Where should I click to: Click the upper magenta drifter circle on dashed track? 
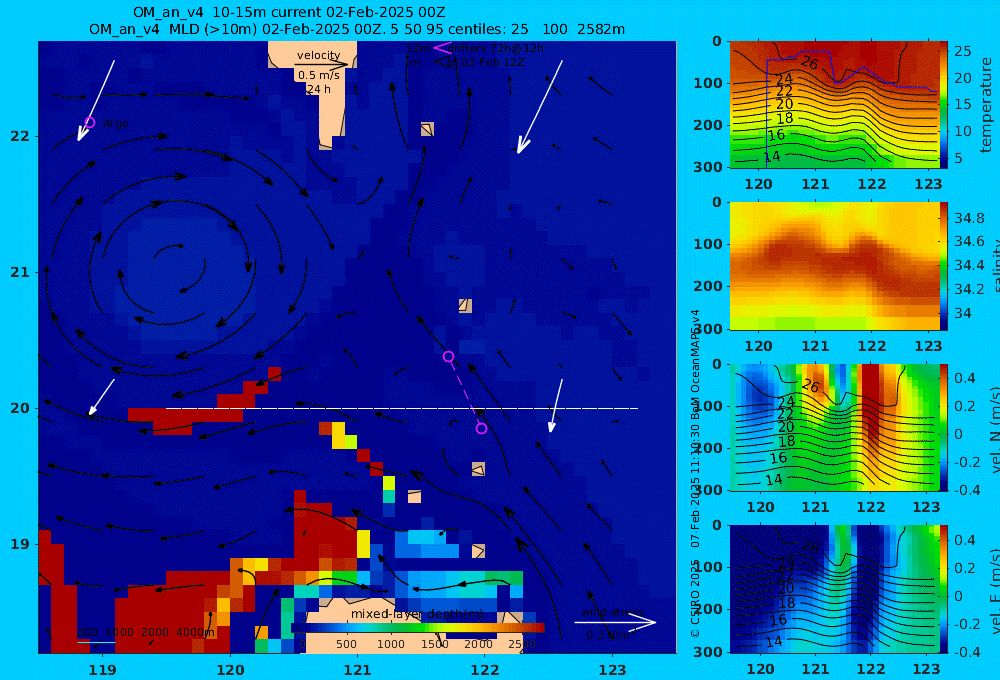pyautogui.click(x=448, y=357)
